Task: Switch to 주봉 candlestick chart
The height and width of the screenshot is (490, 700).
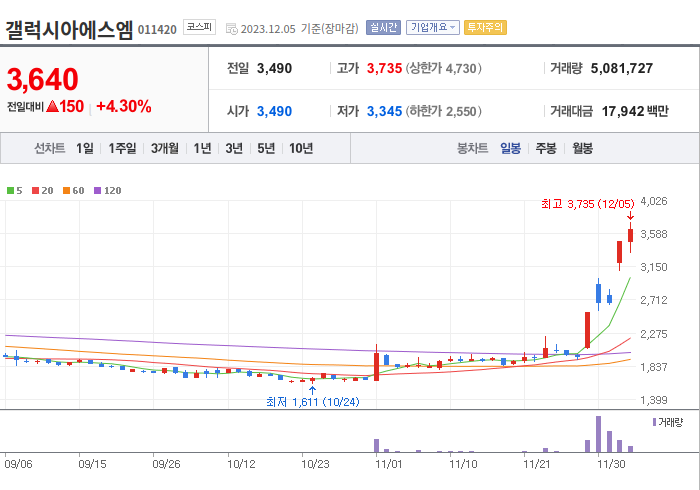Action: coord(546,148)
